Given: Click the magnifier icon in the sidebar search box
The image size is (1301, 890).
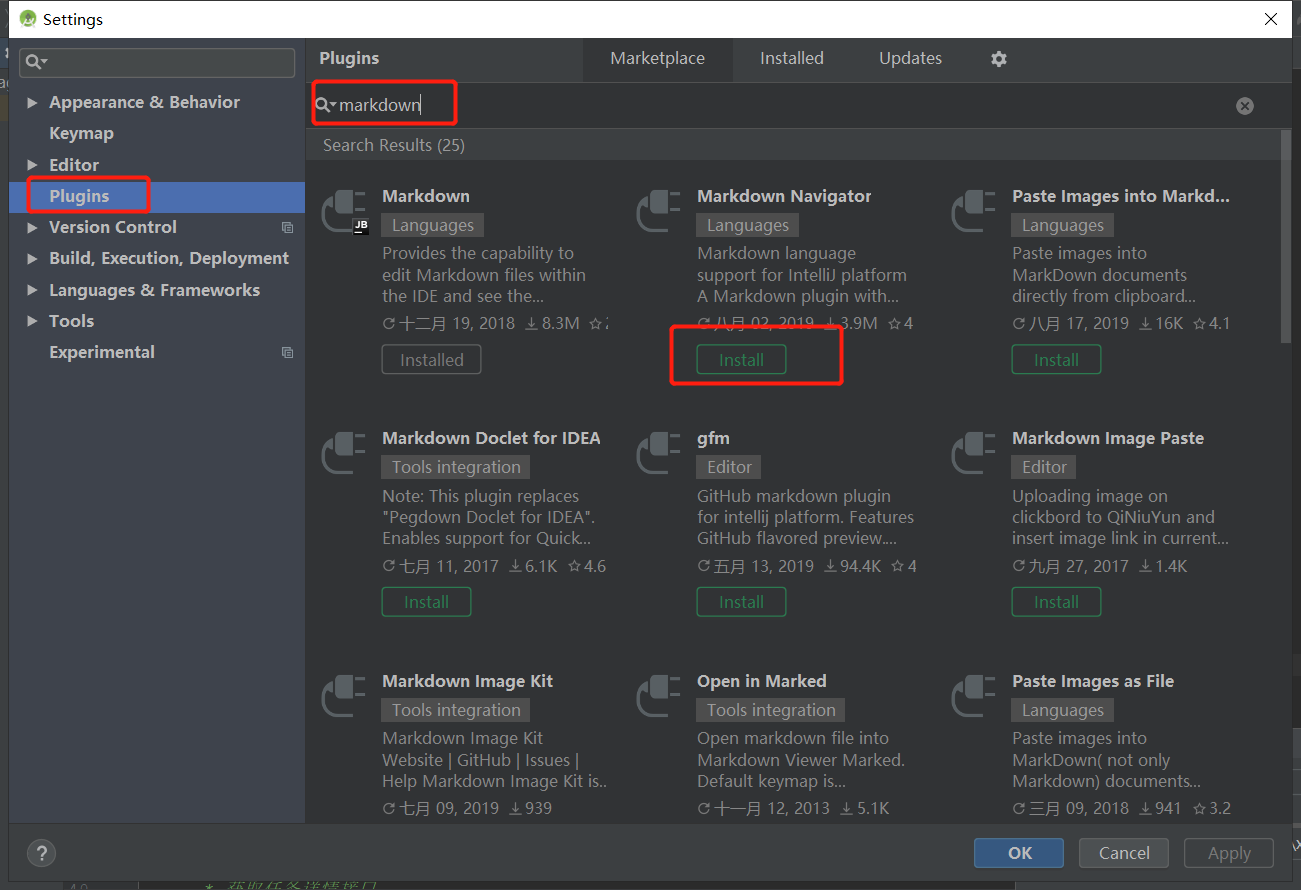Looking at the screenshot, I should (x=34, y=61).
